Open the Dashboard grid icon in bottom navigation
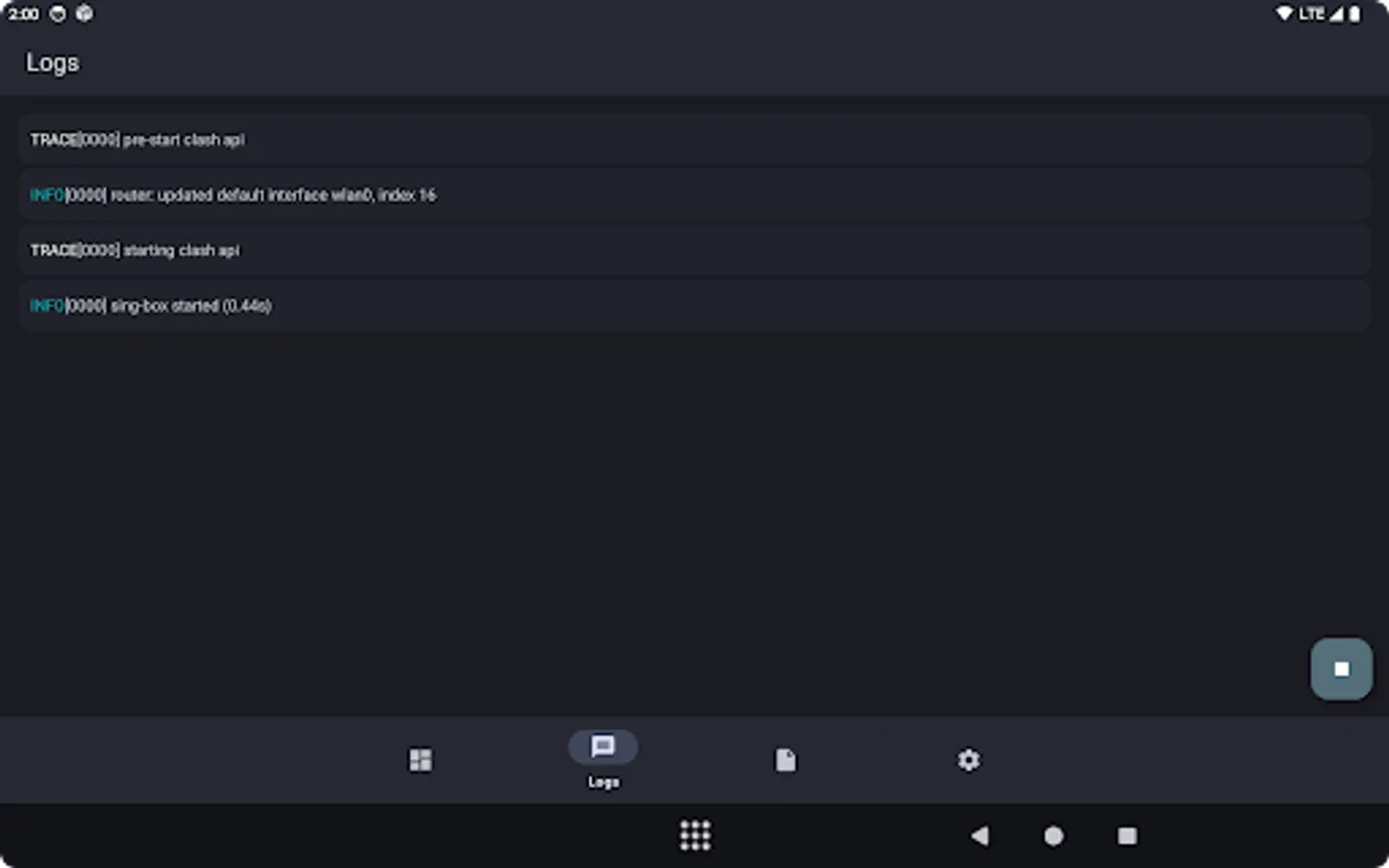Viewport: 1389px width, 868px height. tap(421, 760)
